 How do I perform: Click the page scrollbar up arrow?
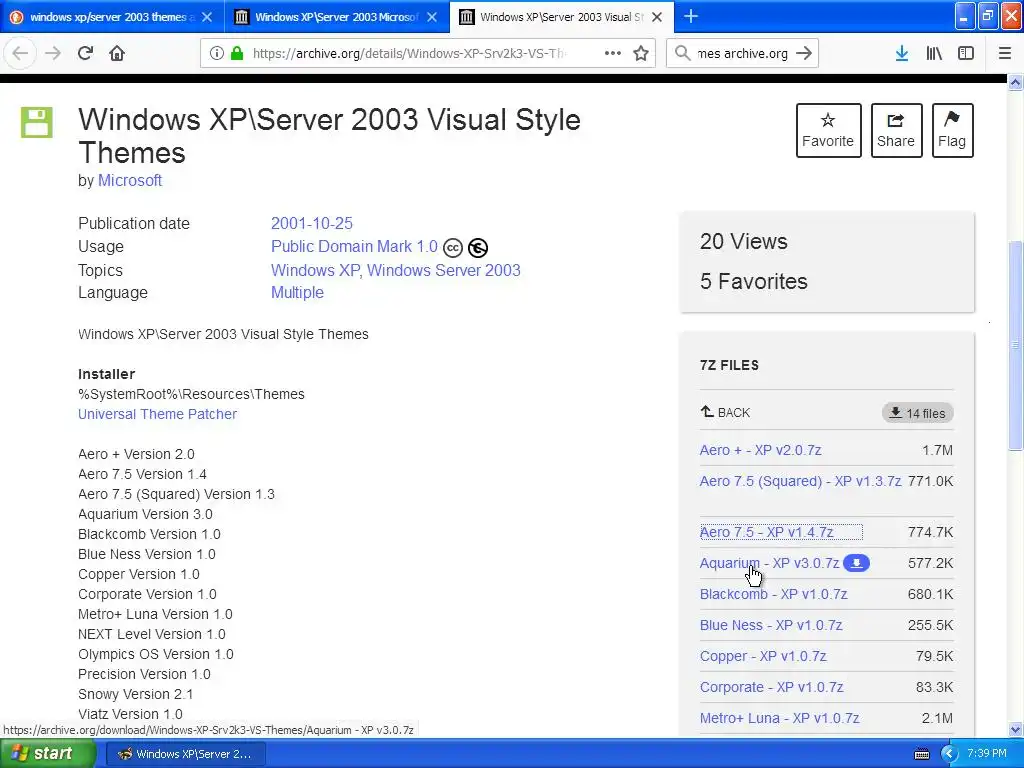(x=1015, y=82)
